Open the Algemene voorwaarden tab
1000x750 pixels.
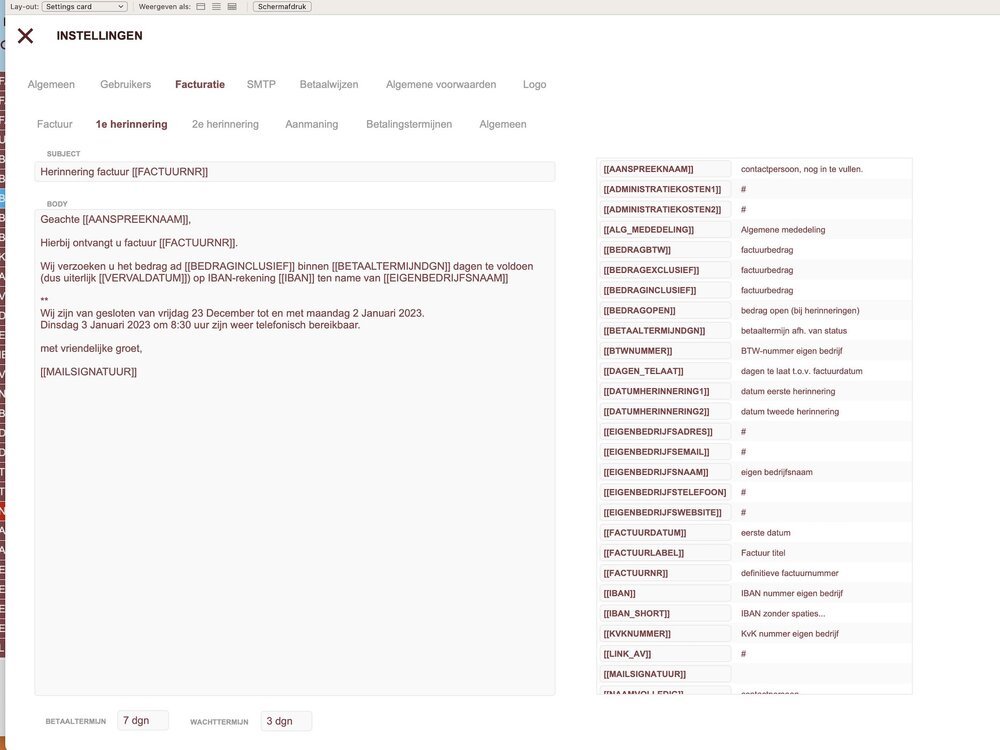(441, 85)
